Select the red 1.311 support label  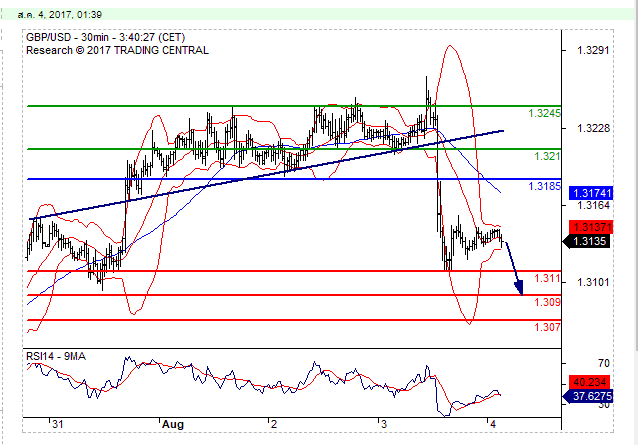(x=547, y=278)
